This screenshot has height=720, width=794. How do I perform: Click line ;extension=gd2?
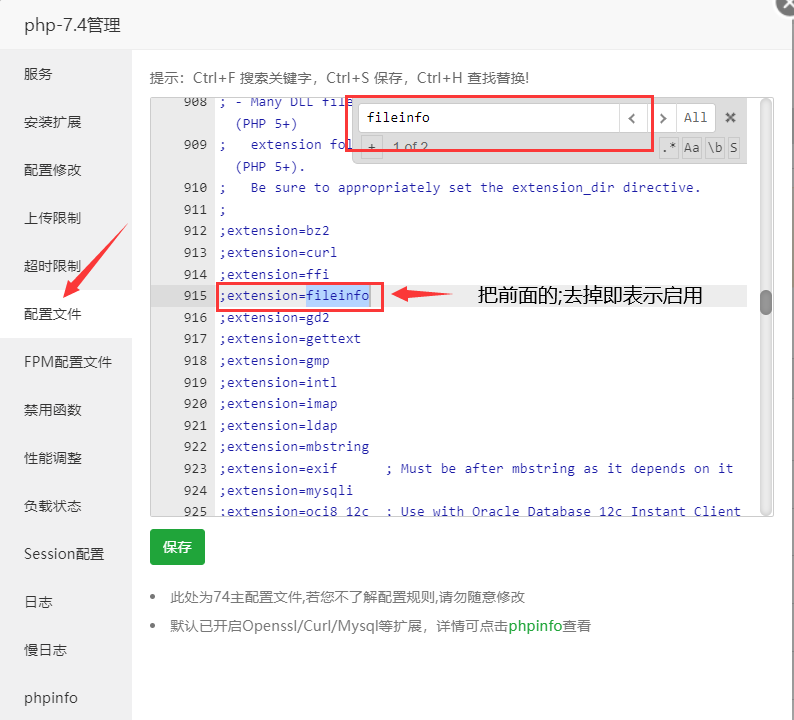click(274, 317)
